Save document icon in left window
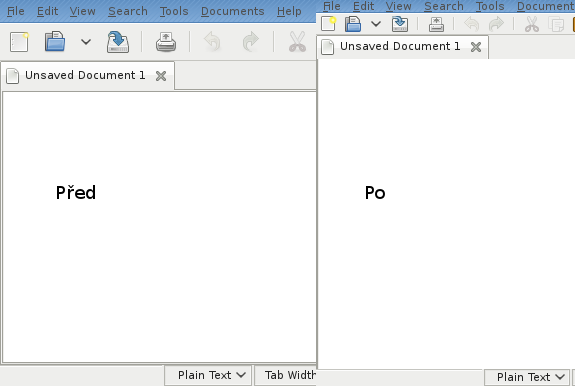Image resolution: width=575 pixels, height=386 pixels. (x=118, y=42)
